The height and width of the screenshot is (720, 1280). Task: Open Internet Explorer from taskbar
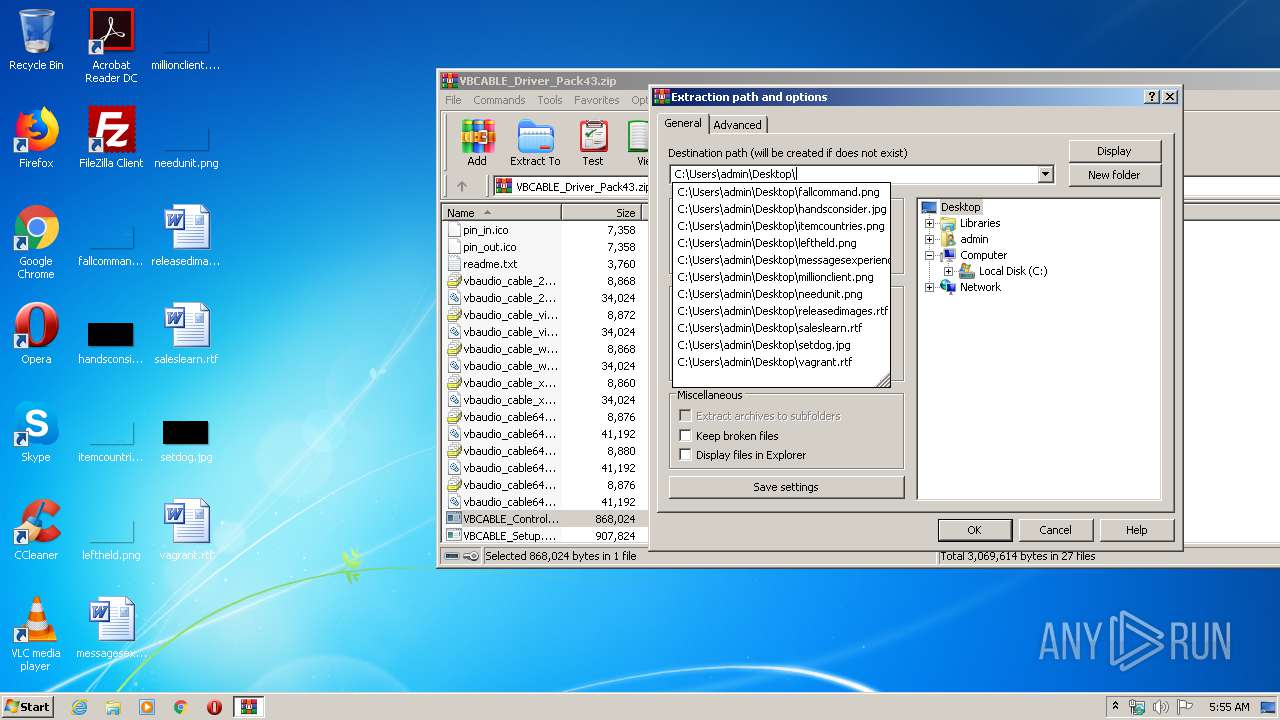(79, 707)
